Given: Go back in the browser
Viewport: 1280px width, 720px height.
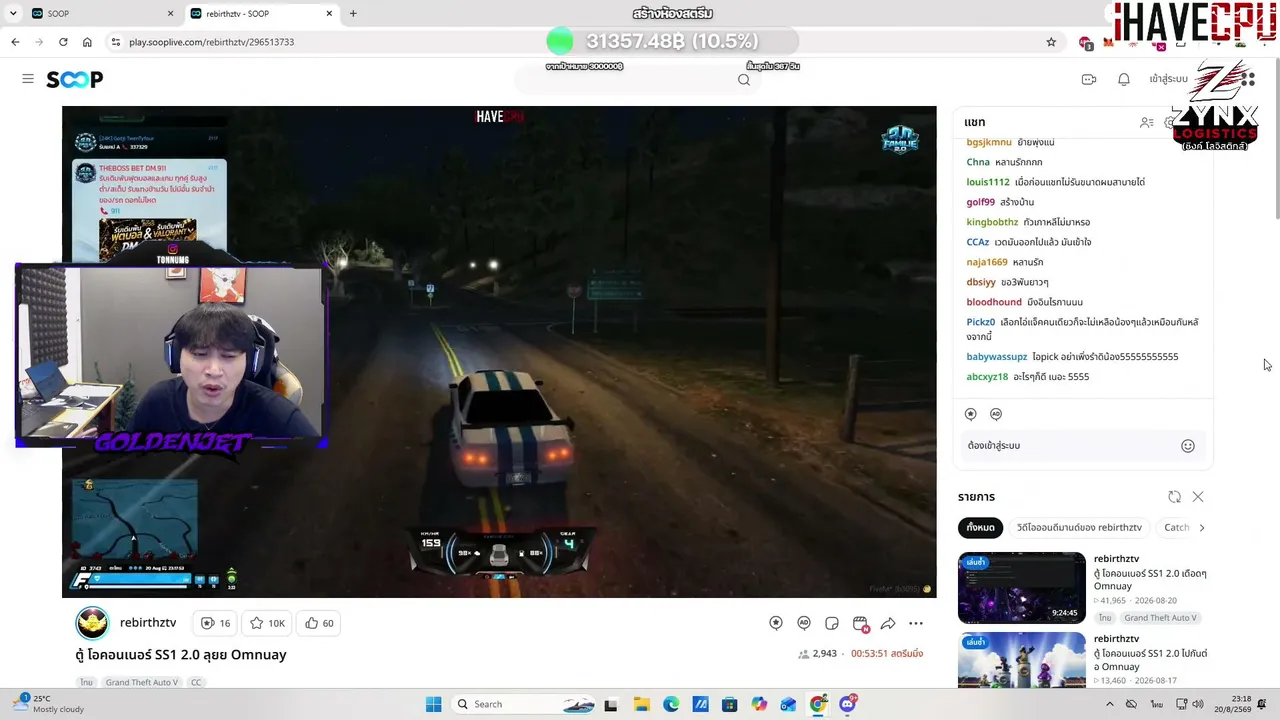Looking at the screenshot, I should 15,42.
